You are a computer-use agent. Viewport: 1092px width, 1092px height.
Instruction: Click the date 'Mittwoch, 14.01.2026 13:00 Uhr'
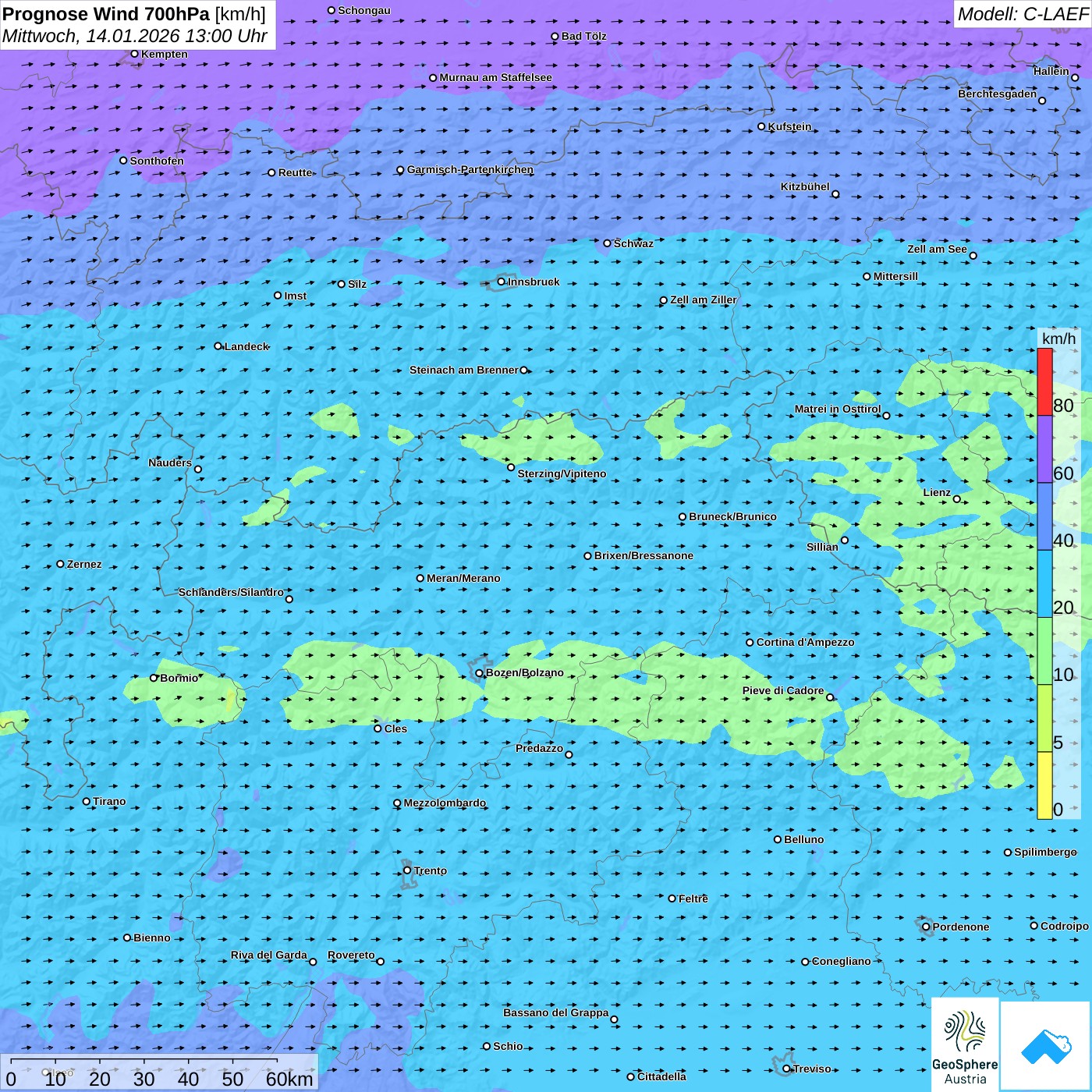pos(135,36)
